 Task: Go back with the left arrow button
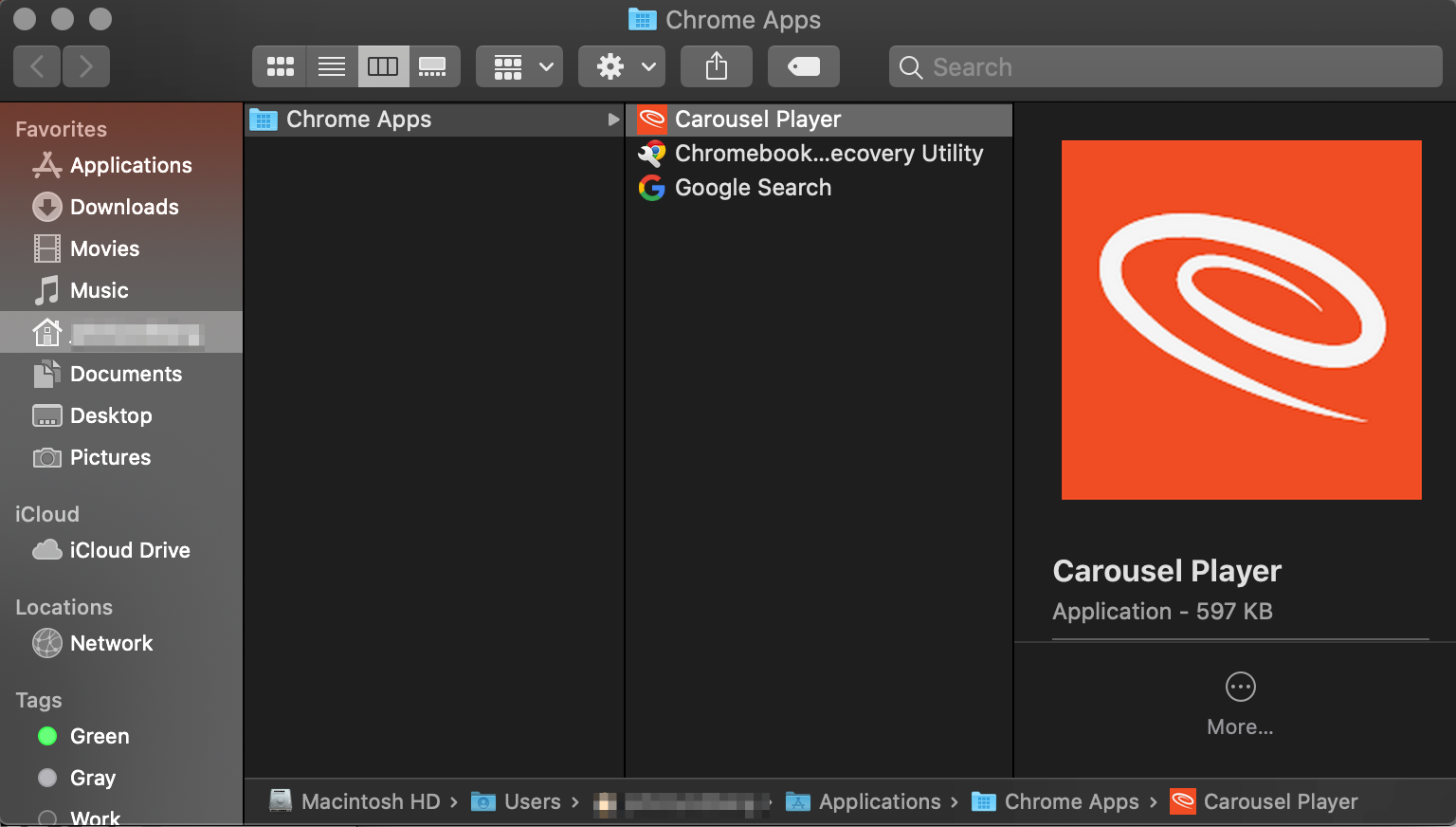[38, 66]
